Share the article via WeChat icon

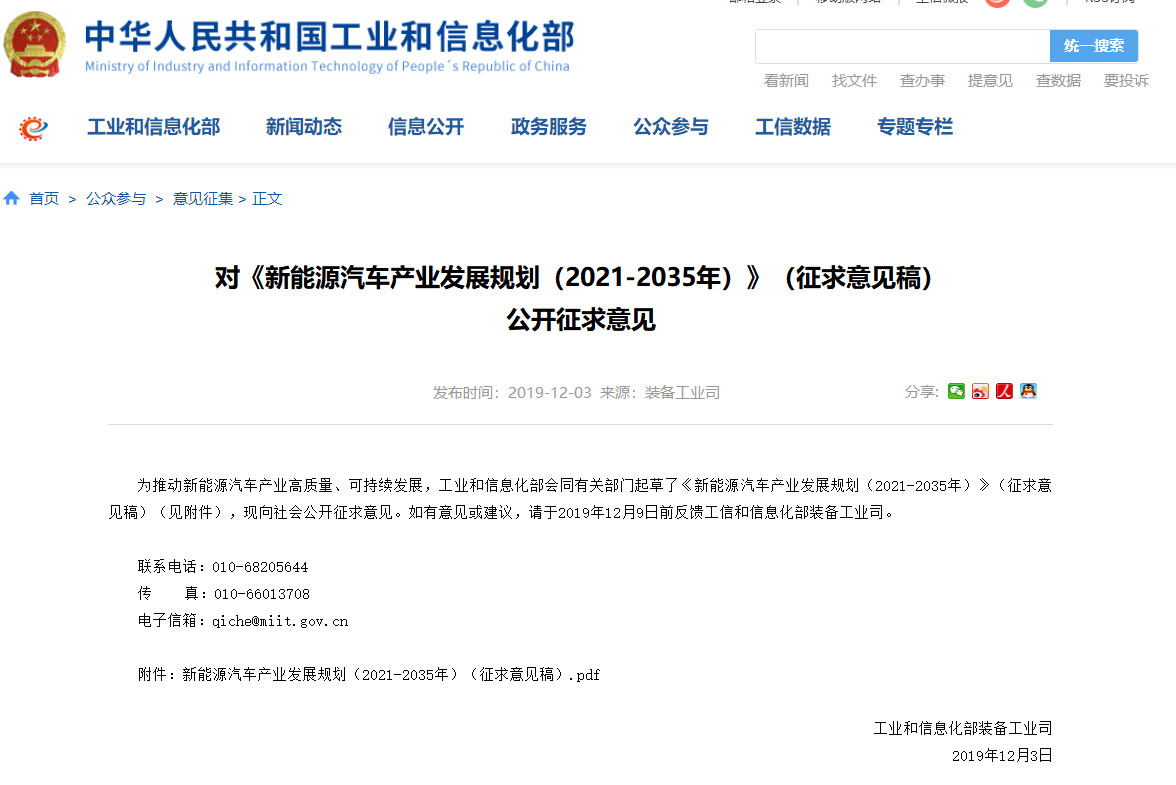(956, 391)
